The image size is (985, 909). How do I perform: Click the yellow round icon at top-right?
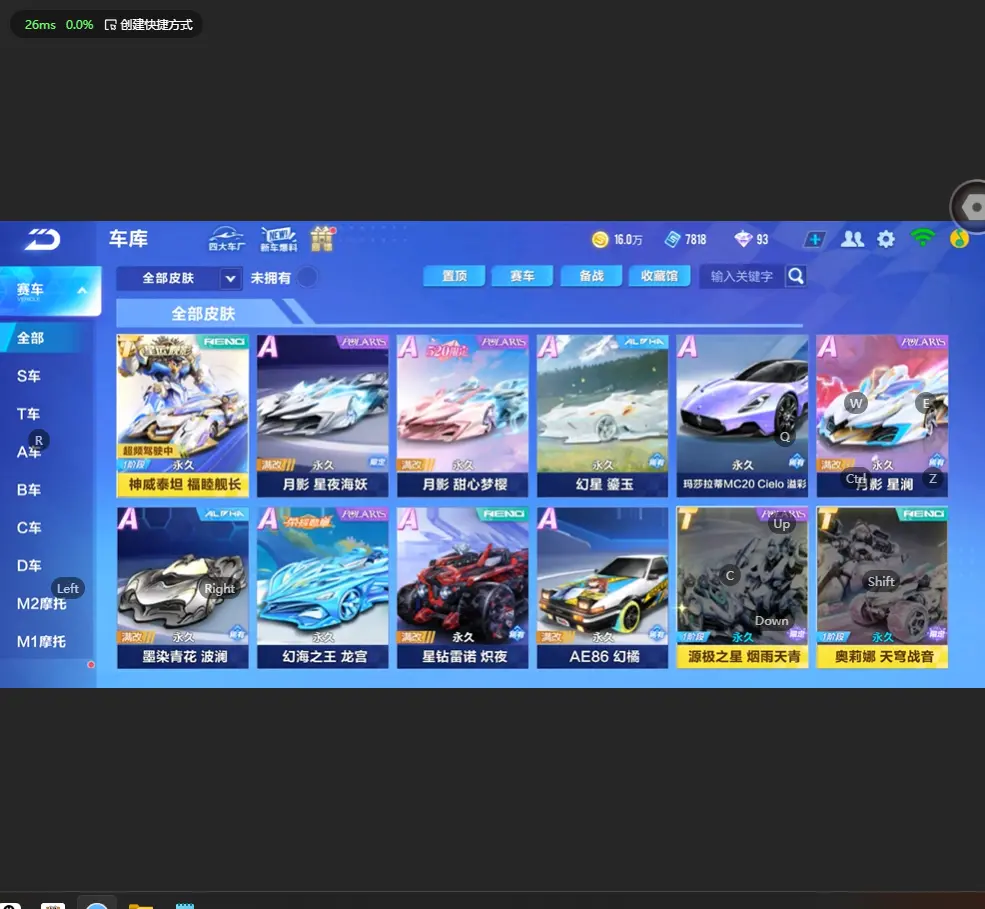click(x=959, y=239)
